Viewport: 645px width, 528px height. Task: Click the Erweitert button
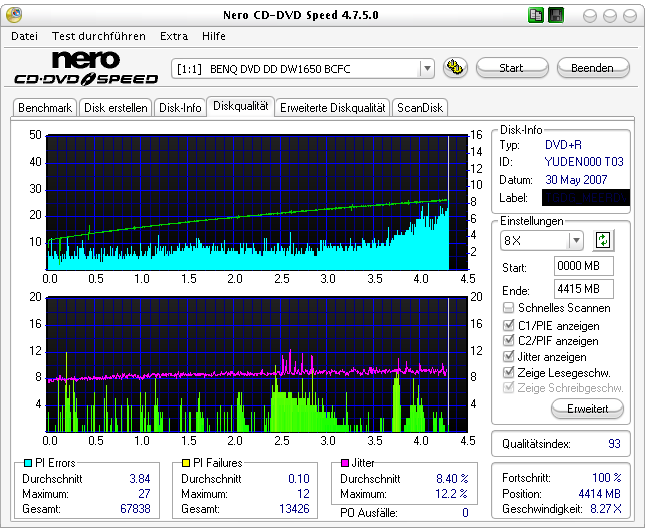(x=587, y=409)
